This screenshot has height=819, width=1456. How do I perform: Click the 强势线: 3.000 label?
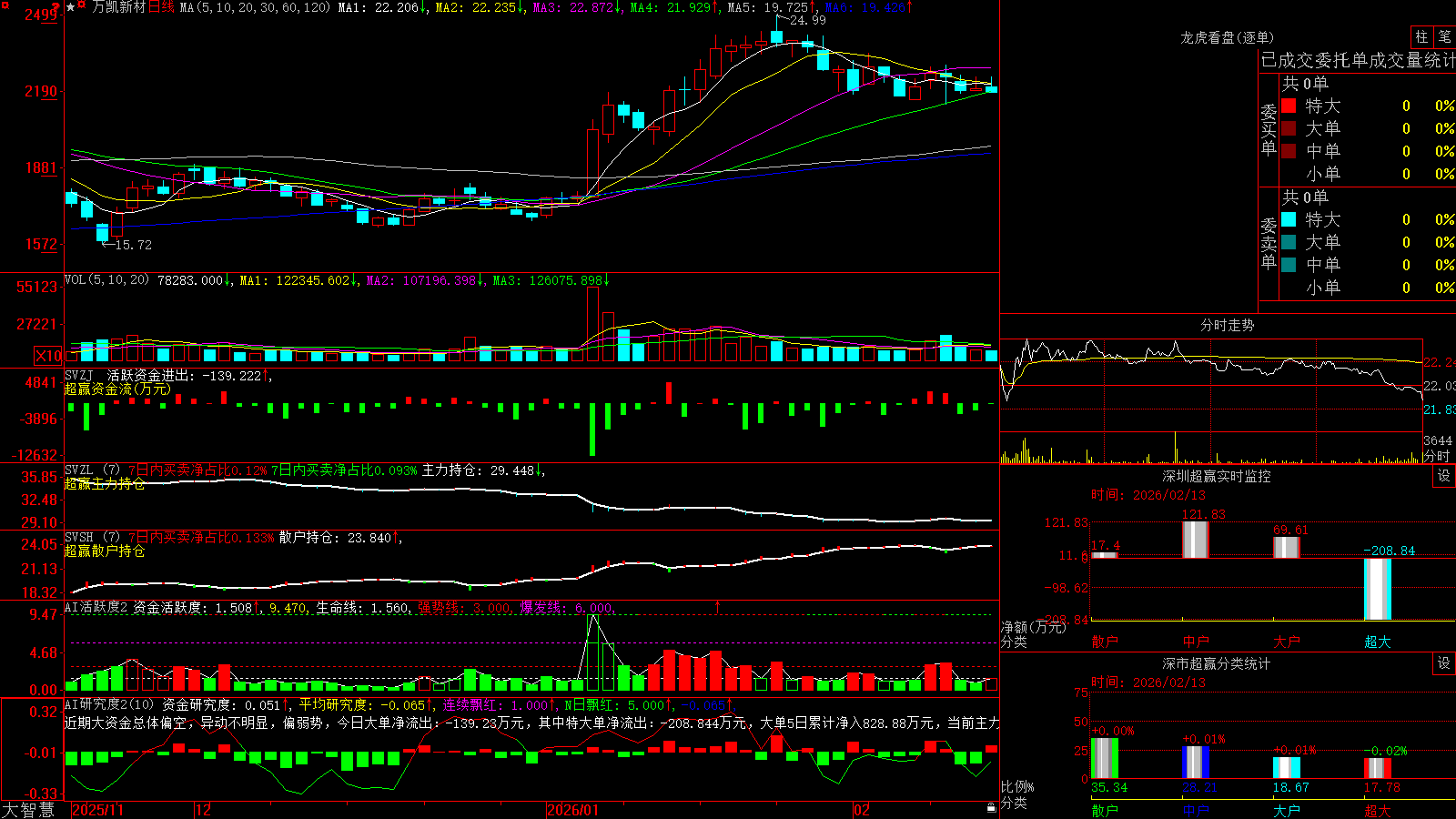463,607
